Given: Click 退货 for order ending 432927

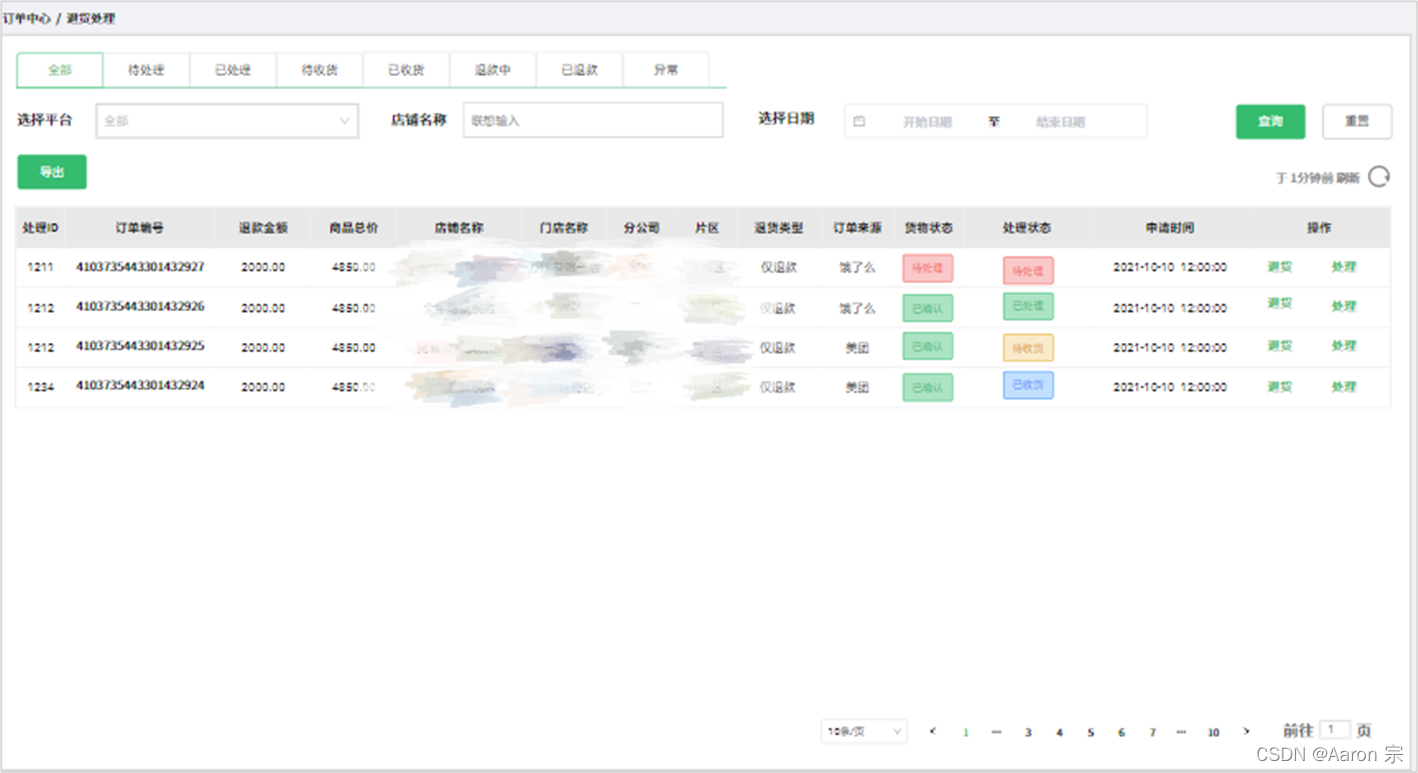Looking at the screenshot, I should pyautogui.click(x=1280, y=267).
